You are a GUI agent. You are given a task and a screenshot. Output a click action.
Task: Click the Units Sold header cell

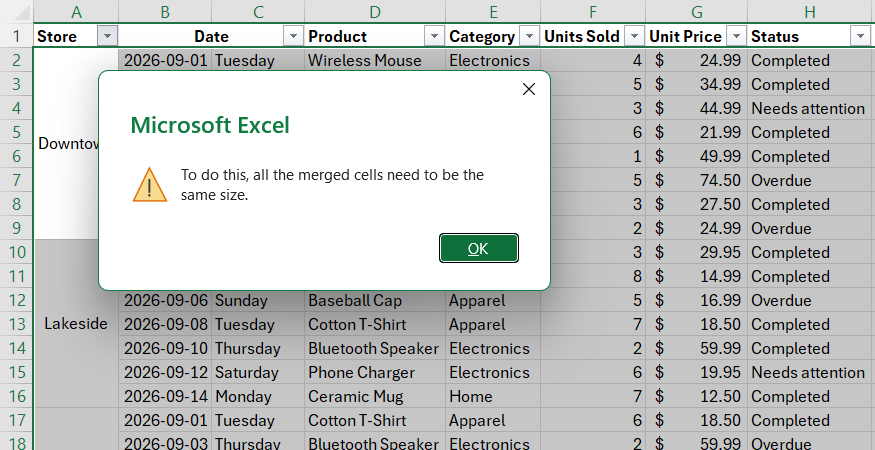(x=593, y=36)
